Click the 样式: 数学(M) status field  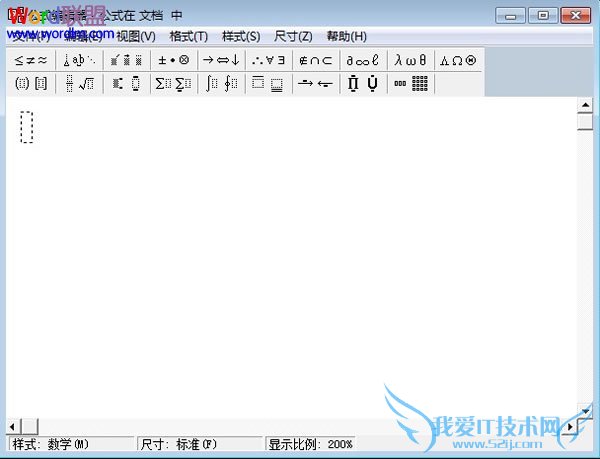click(72, 444)
